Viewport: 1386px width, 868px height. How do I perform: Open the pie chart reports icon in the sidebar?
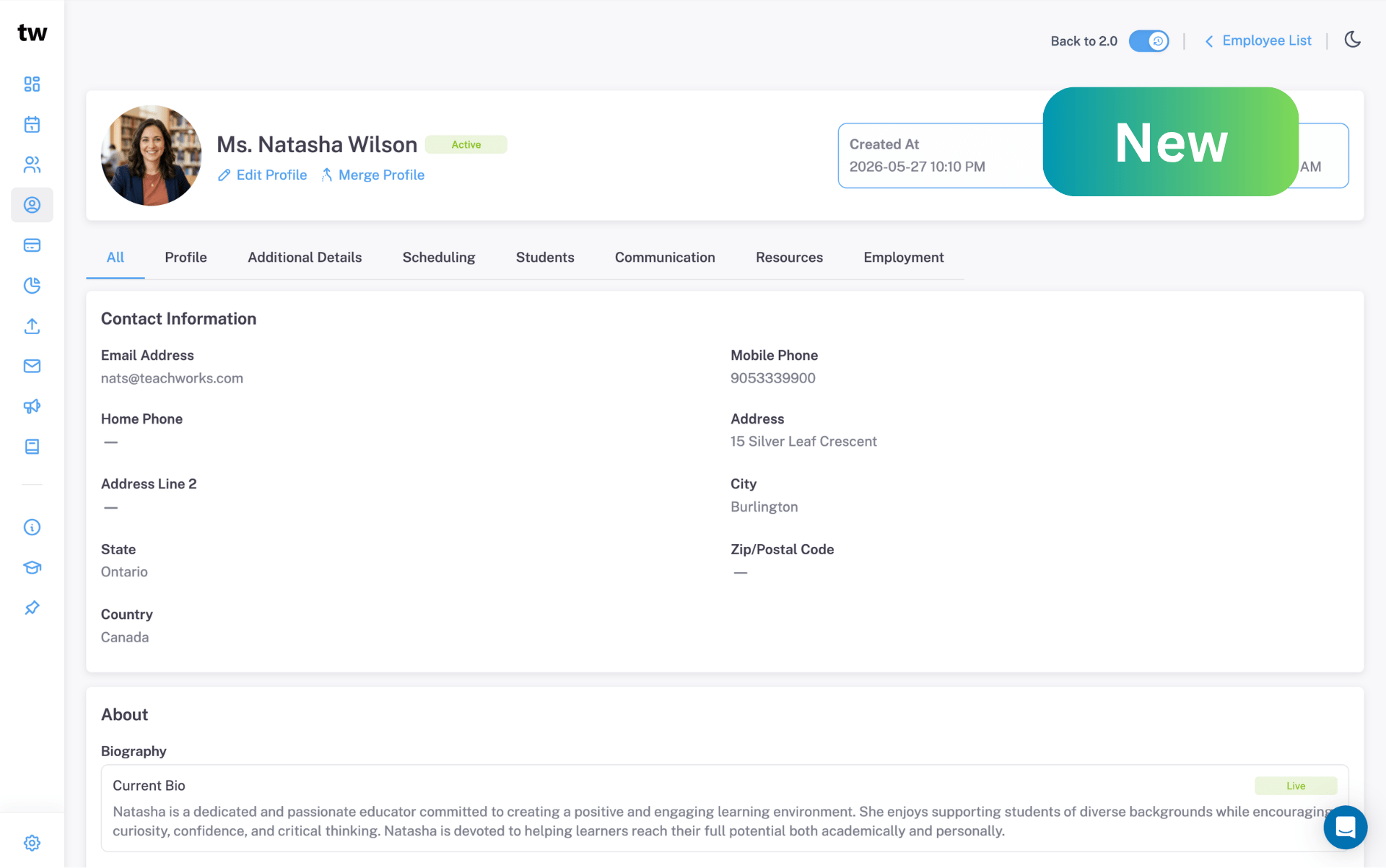pos(32,286)
